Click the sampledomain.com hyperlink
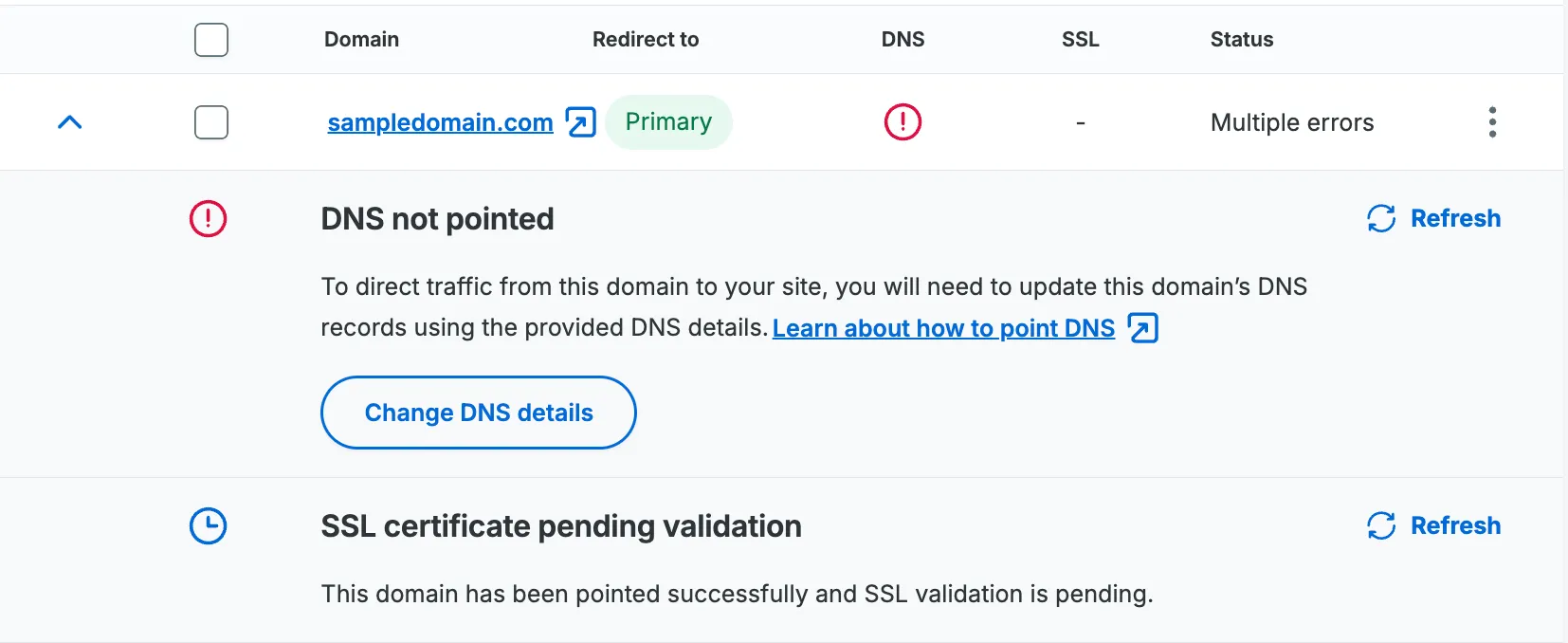The height and width of the screenshot is (643, 1568). click(440, 121)
